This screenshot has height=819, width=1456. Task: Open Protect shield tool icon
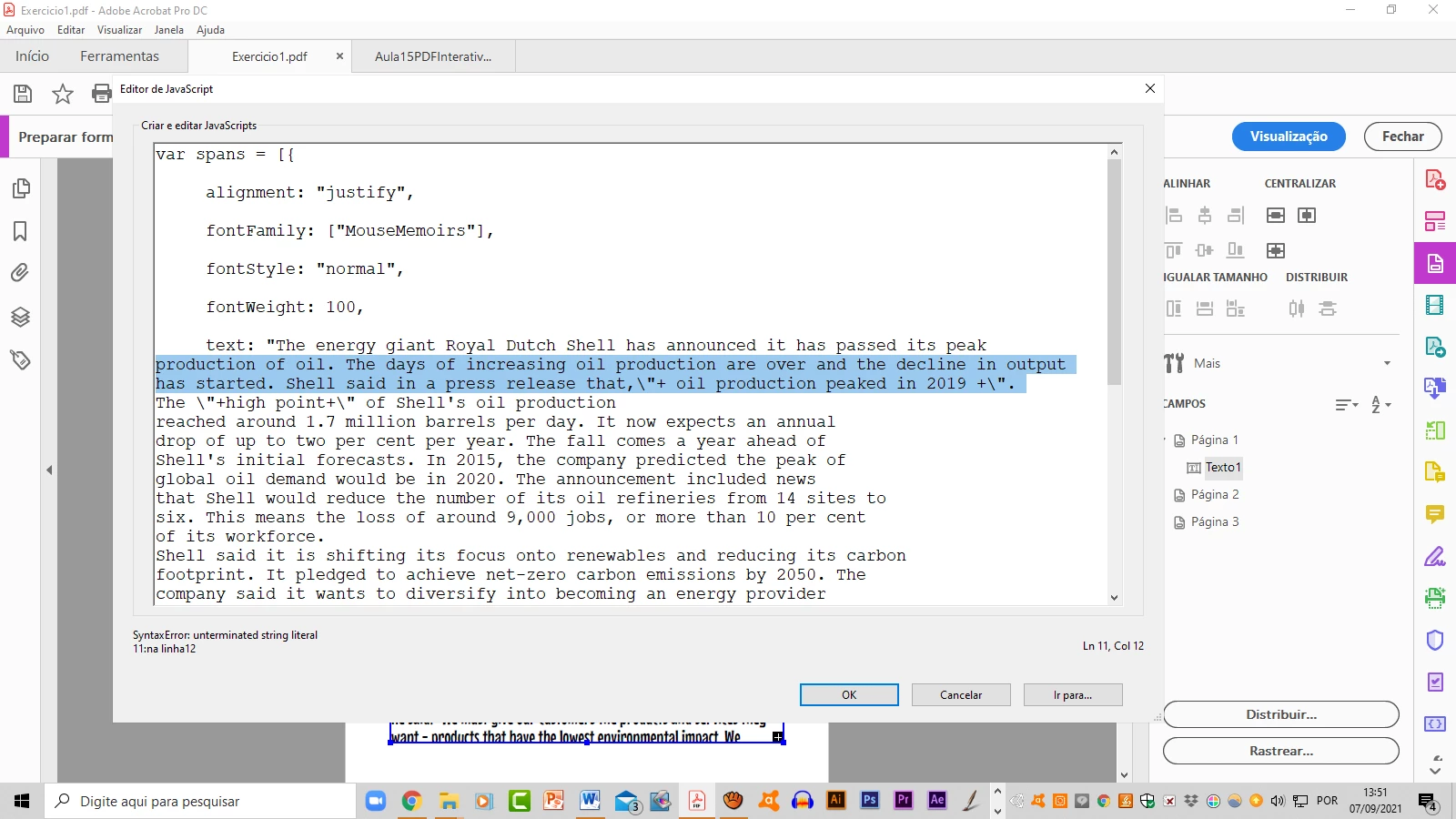point(1435,640)
